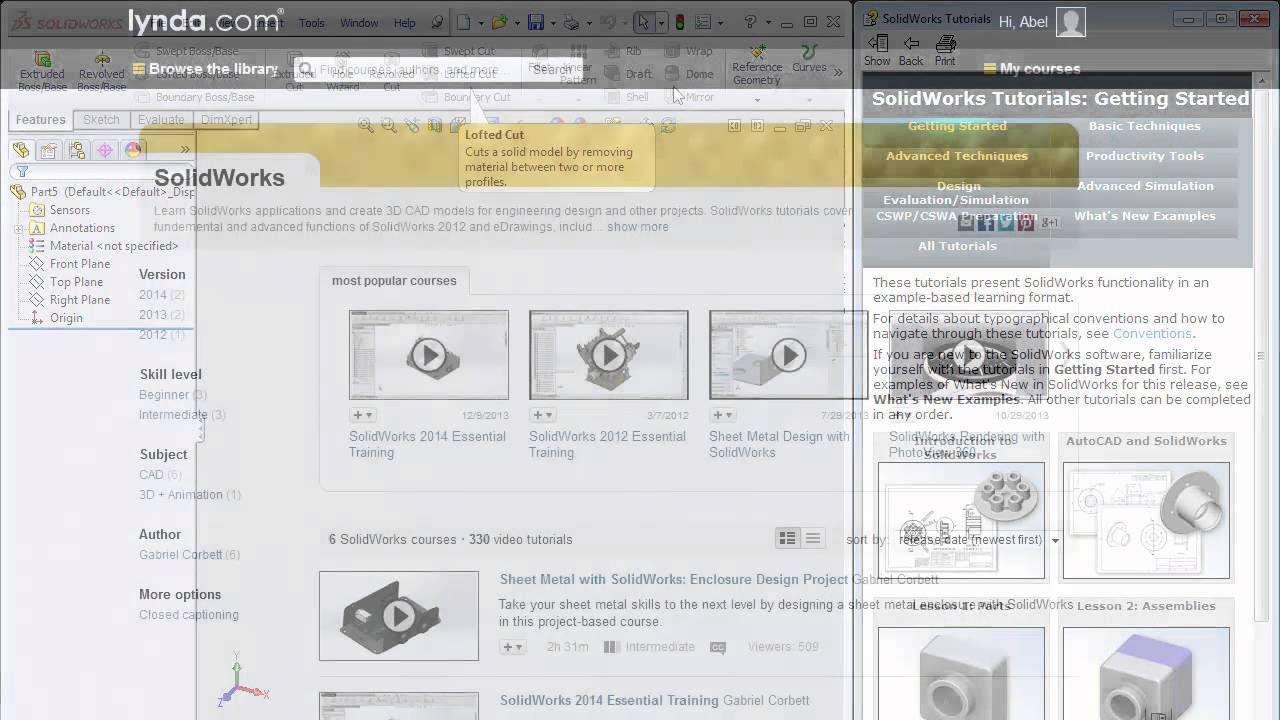Click Show in SolidWorks Tutorials window
This screenshot has width=1280, height=720.
click(877, 51)
